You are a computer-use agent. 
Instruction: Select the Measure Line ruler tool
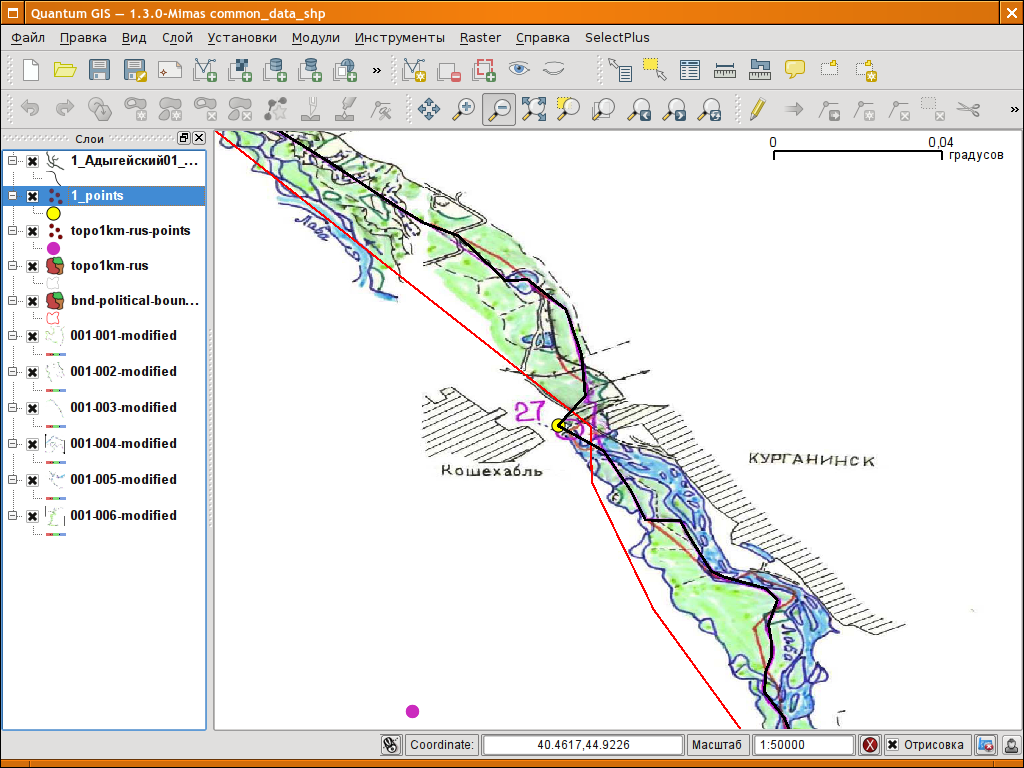tap(726, 70)
